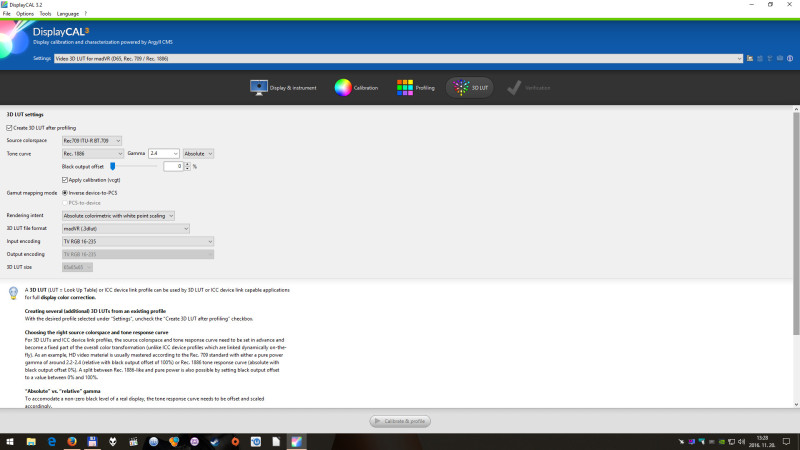Click the DisplayCAL tray icon with magenta screen
The width and height of the screenshot is (800, 450).
pyautogui.click(x=691, y=442)
